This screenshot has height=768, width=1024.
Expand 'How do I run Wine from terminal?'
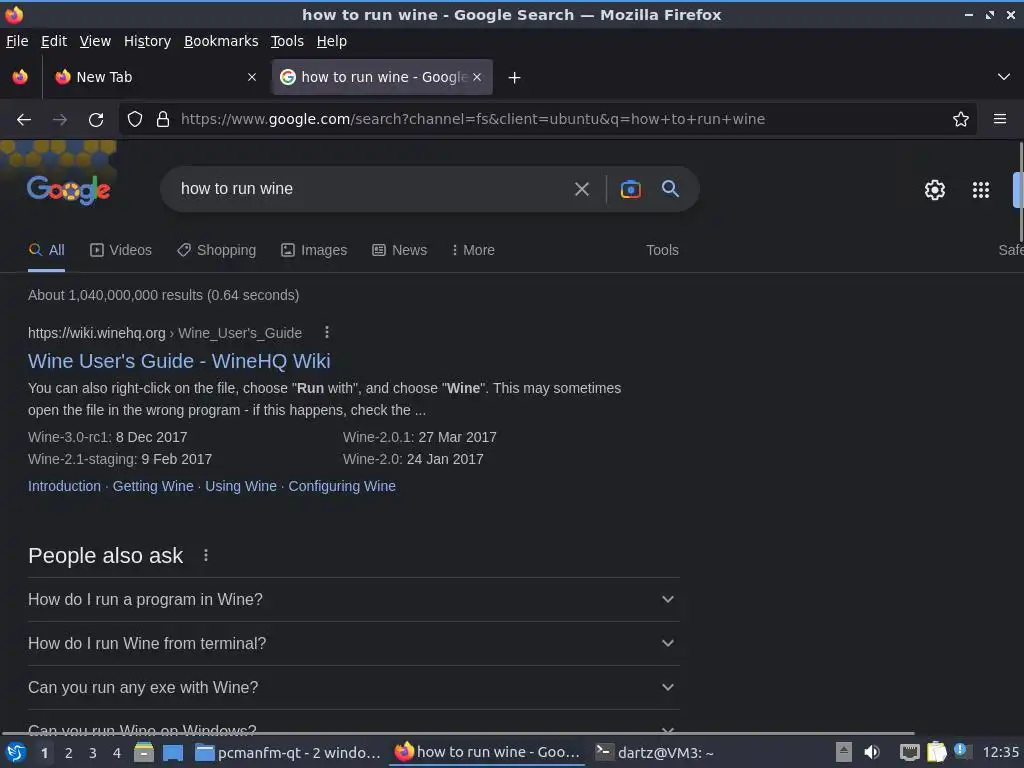[354, 643]
